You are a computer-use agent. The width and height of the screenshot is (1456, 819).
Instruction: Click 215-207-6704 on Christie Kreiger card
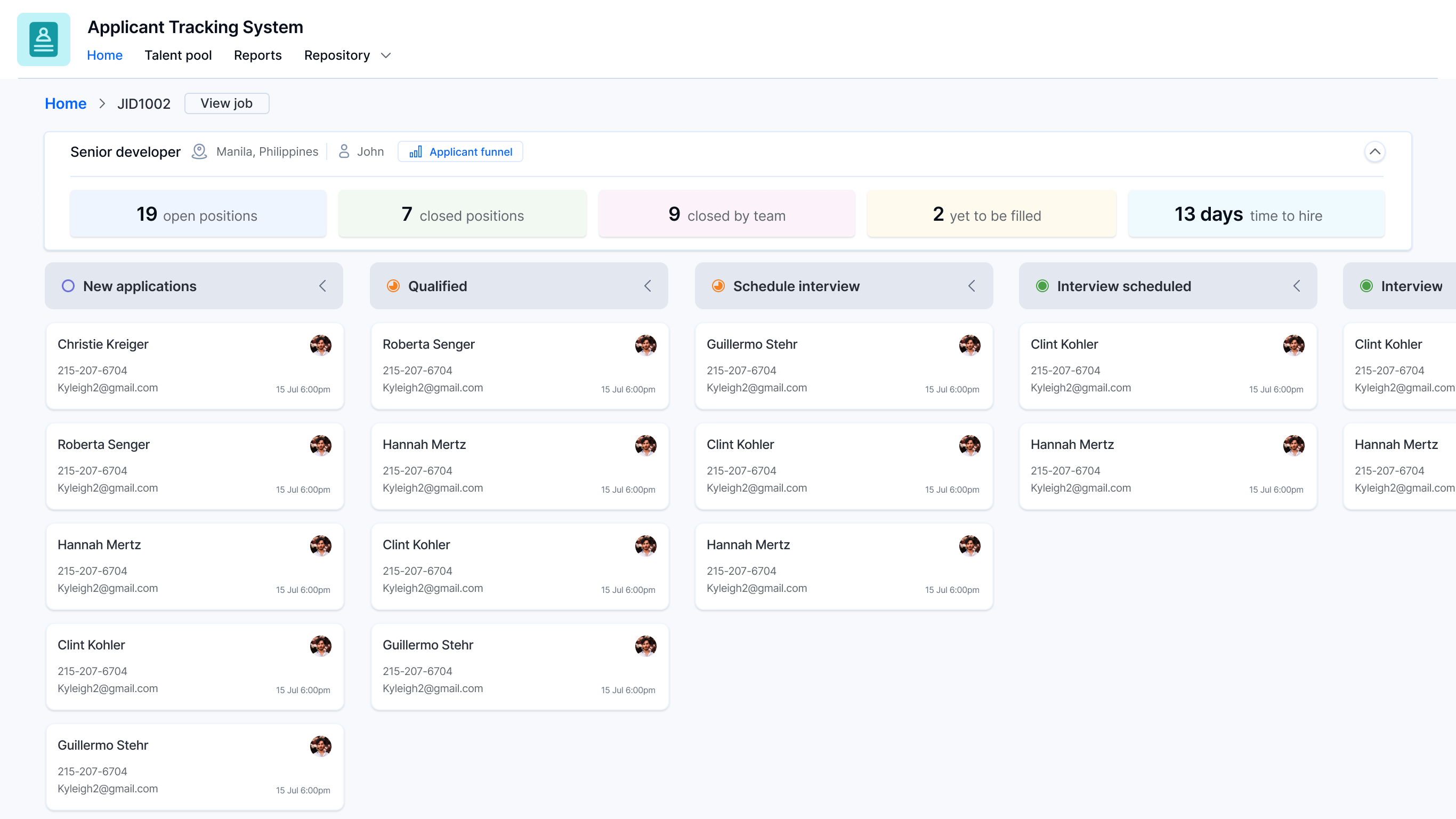pos(92,371)
